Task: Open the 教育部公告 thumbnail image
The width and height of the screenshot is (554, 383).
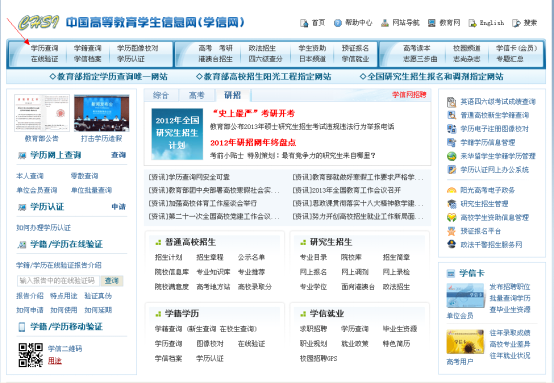Action: point(42,113)
